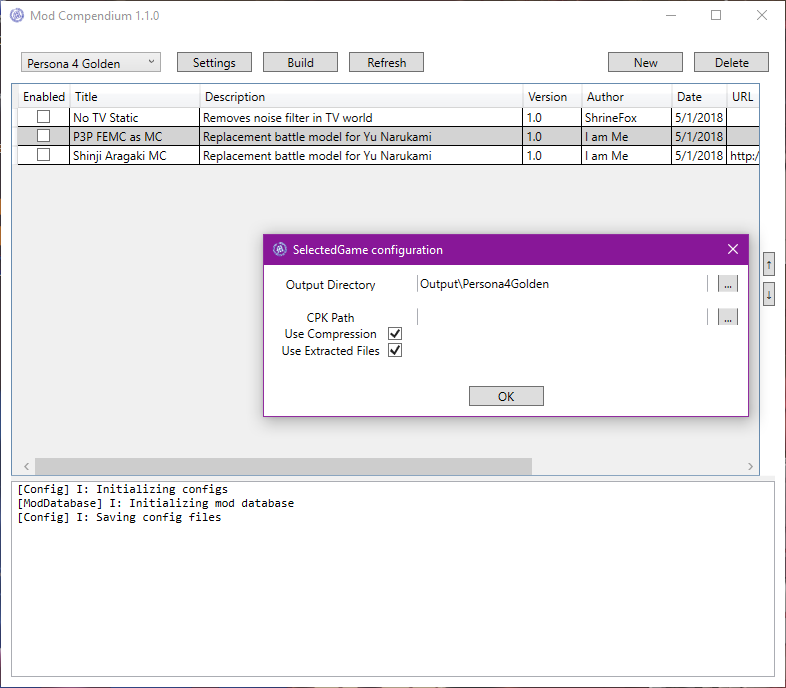Image resolution: width=786 pixels, height=688 pixels.
Task: Browse for Output Directory with ellipsis button
Action: coord(727,284)
